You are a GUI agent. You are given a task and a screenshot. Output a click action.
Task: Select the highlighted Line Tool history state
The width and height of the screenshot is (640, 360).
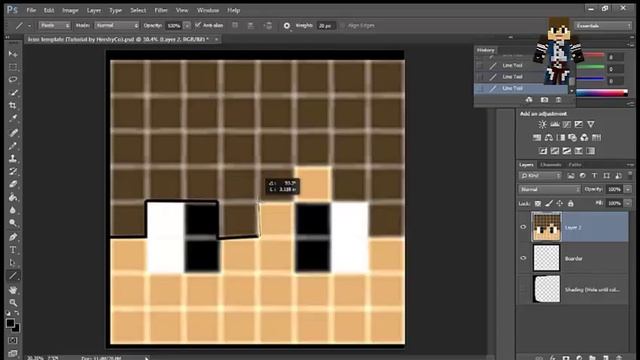pyautogui.click(x=521, y=88)
